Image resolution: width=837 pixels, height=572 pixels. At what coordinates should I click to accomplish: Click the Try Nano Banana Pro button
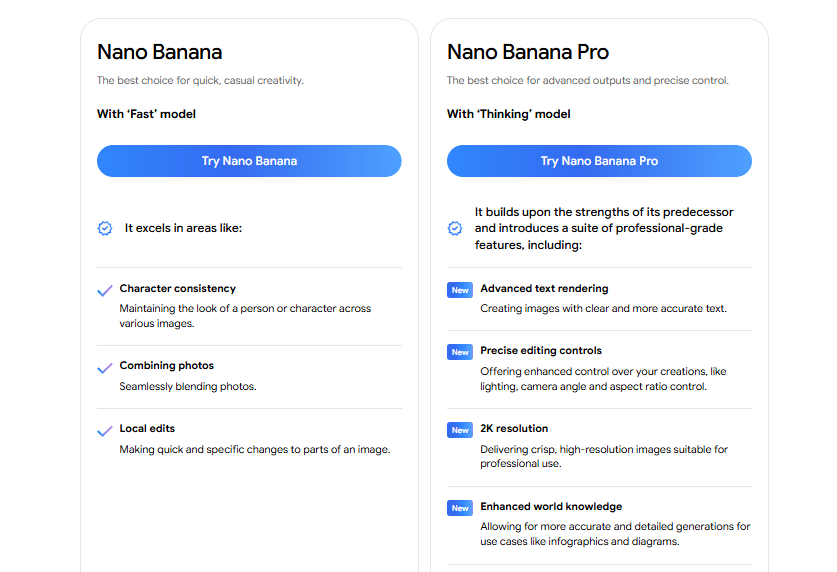599,161
